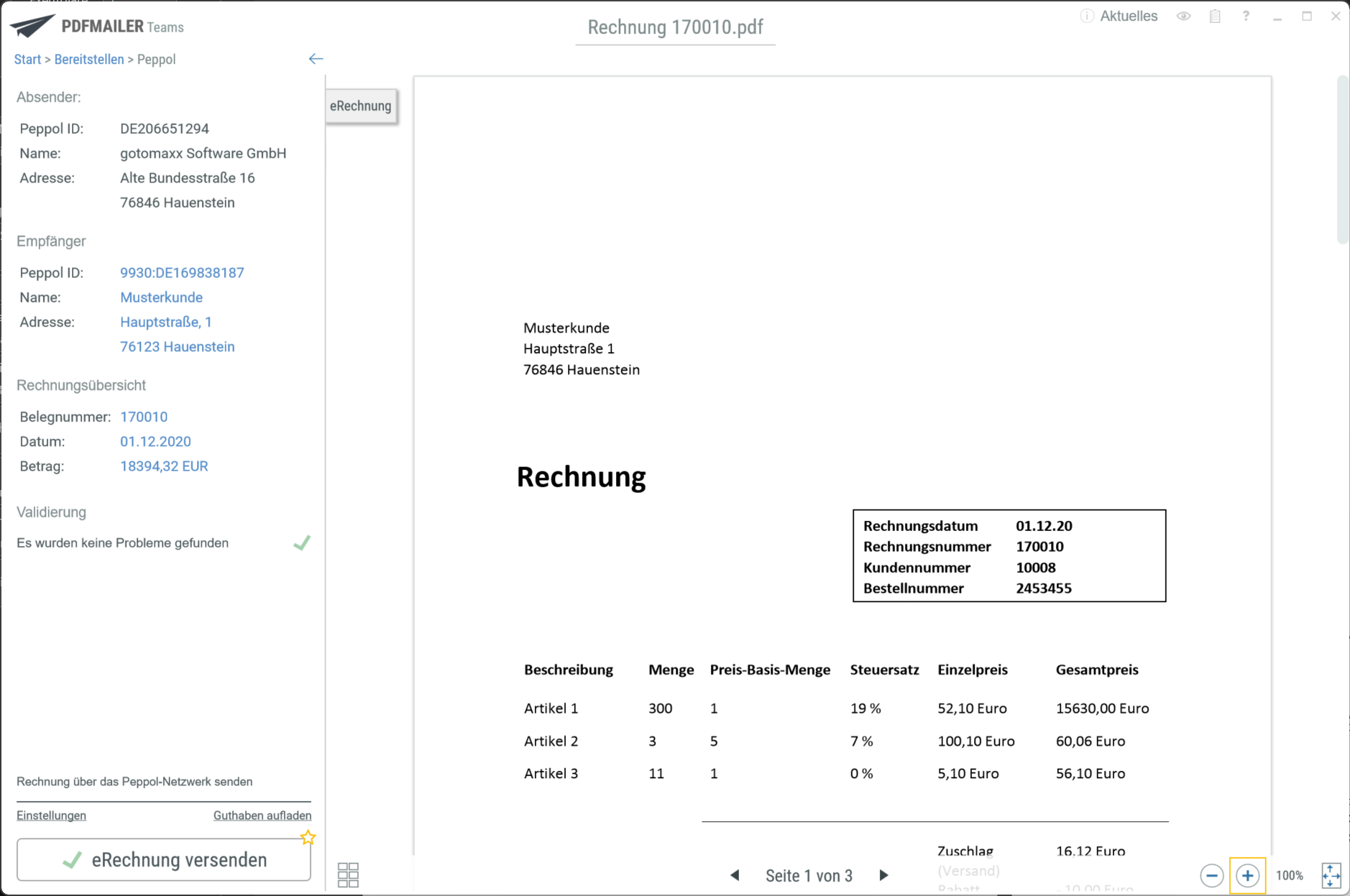The width and height of the screenshot is (1350, 896).
Task: Open help via the question mark icon
Action: coord(1246,15)
